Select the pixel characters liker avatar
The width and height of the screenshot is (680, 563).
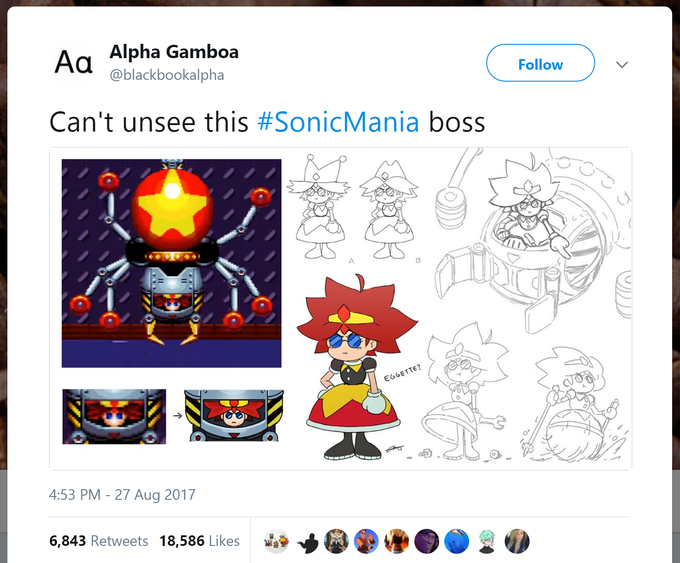277,541
